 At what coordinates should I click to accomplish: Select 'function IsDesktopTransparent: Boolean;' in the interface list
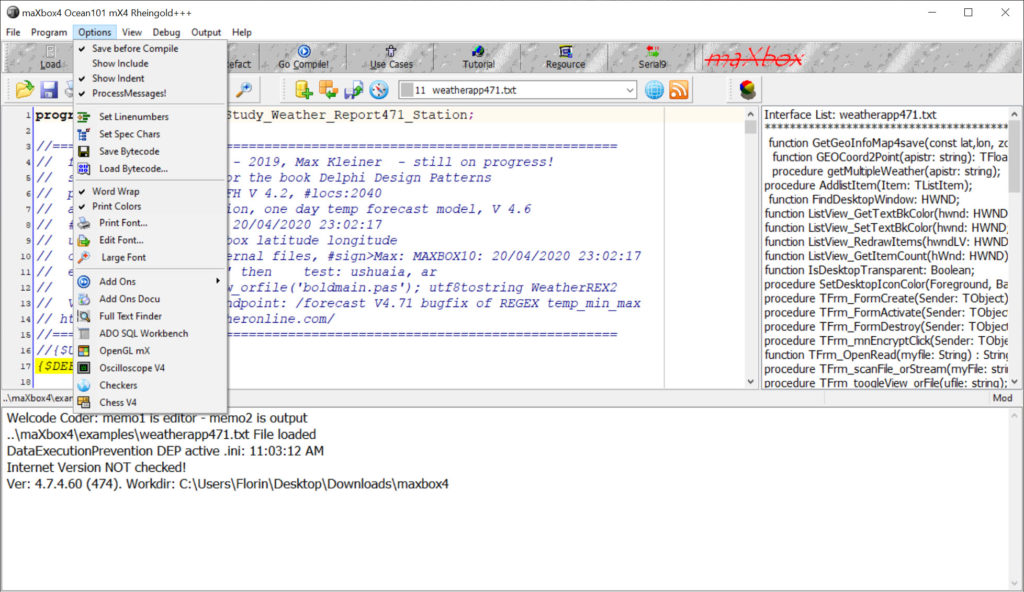point(871,270)
